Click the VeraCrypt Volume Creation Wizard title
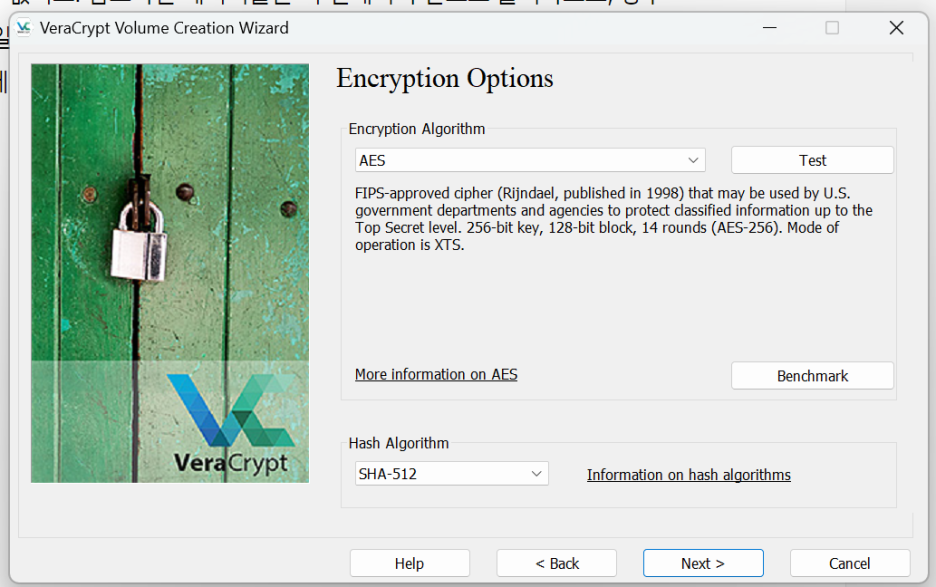Screen dimensions: 936x587 point(164,28)
